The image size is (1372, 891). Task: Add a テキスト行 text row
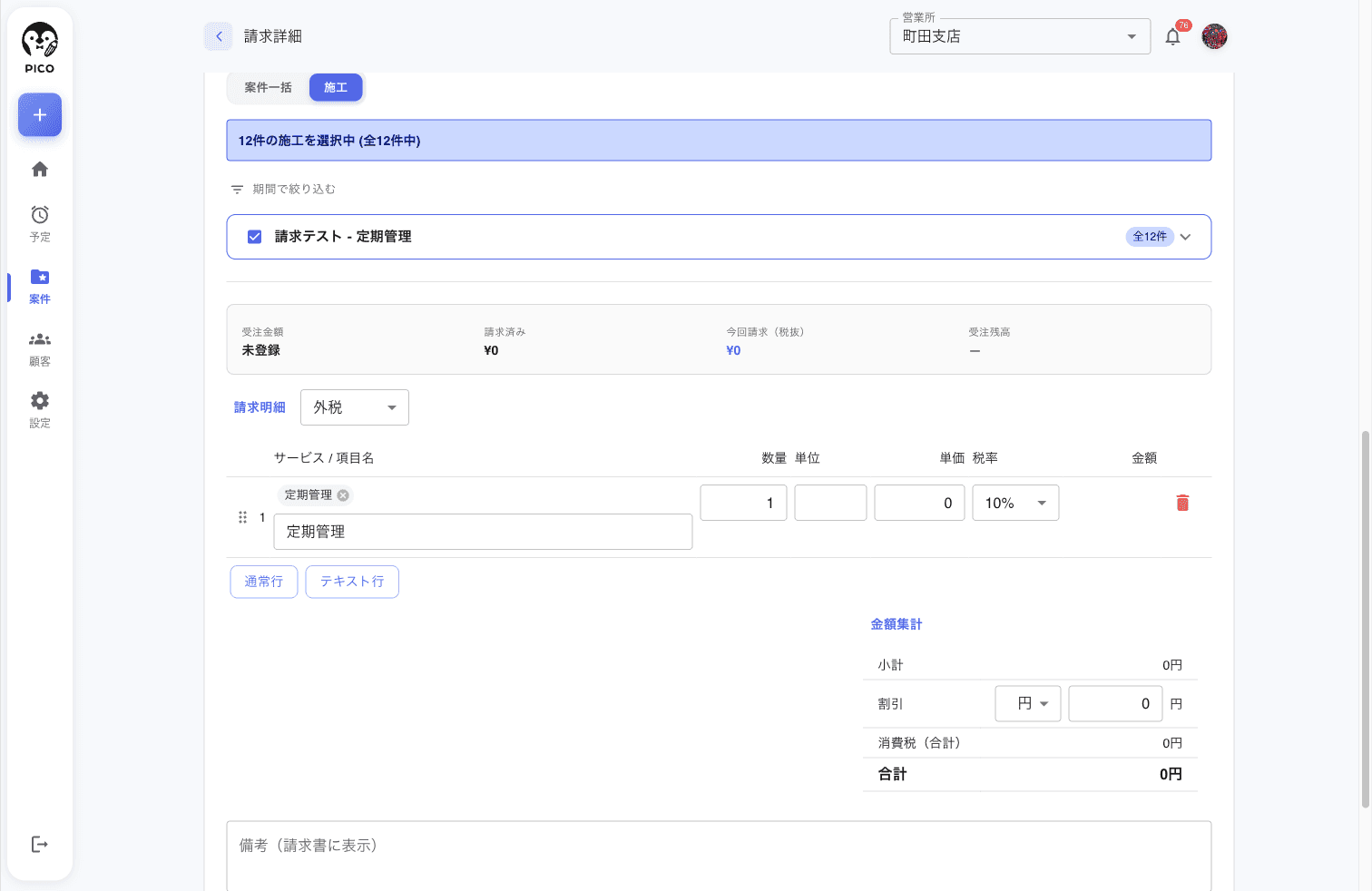[x=352, y=582]
